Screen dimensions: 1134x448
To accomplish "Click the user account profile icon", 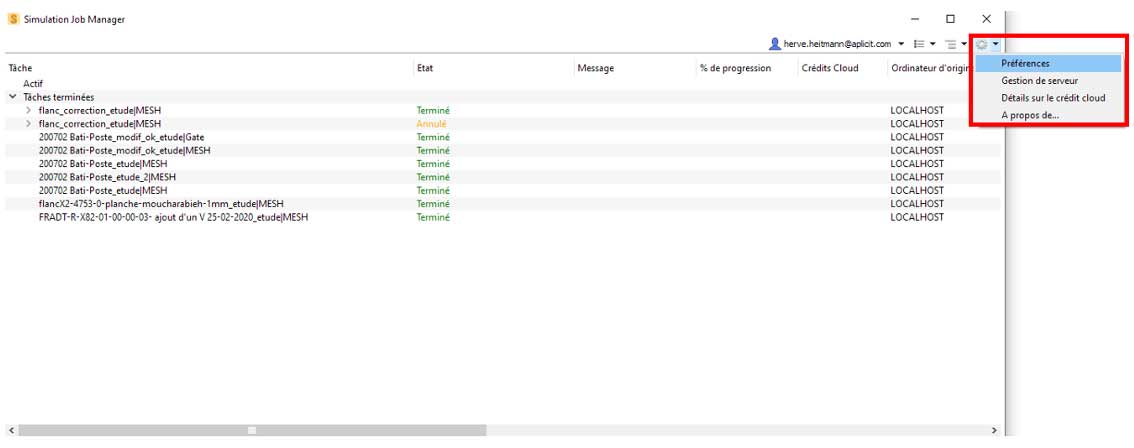I will tap(774, 44).
